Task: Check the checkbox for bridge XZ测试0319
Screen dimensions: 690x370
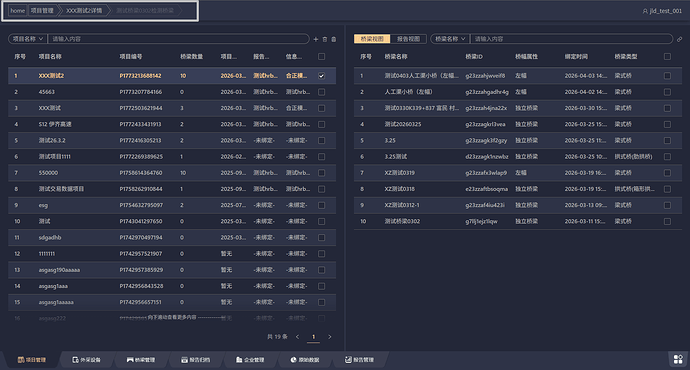Action: (x=667, y=173)
